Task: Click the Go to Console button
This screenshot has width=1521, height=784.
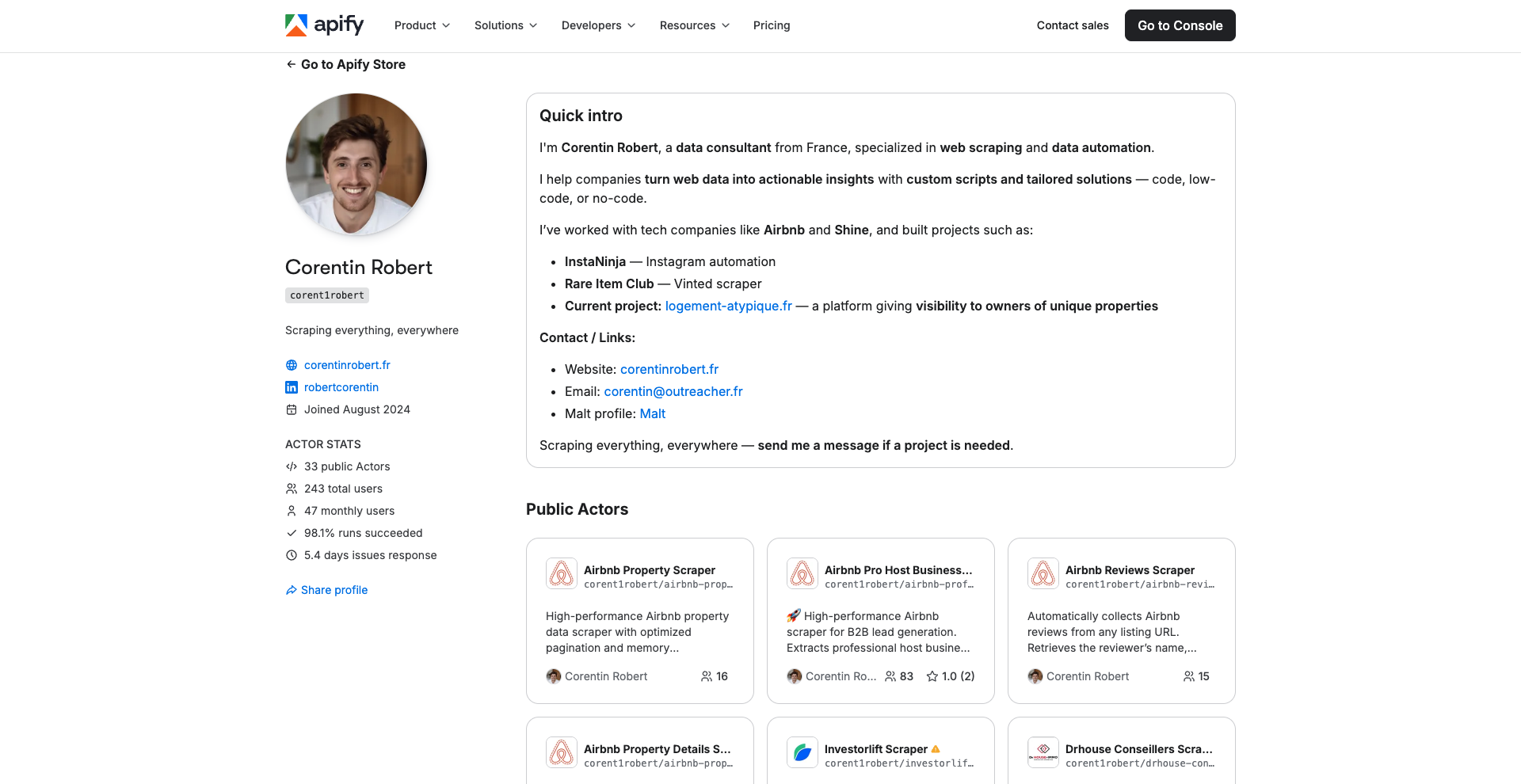Action: click(1180, 25)
